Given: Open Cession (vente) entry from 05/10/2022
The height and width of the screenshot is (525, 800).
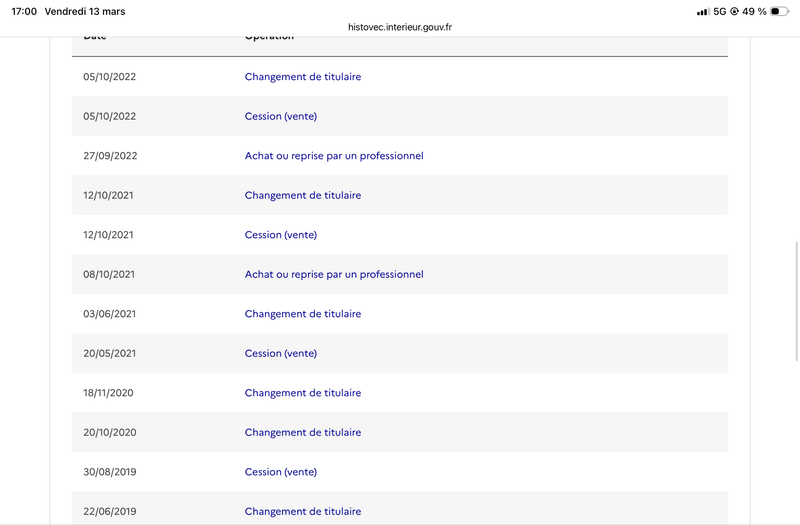Looking at the screenshot, I should [x=281, y=116].
